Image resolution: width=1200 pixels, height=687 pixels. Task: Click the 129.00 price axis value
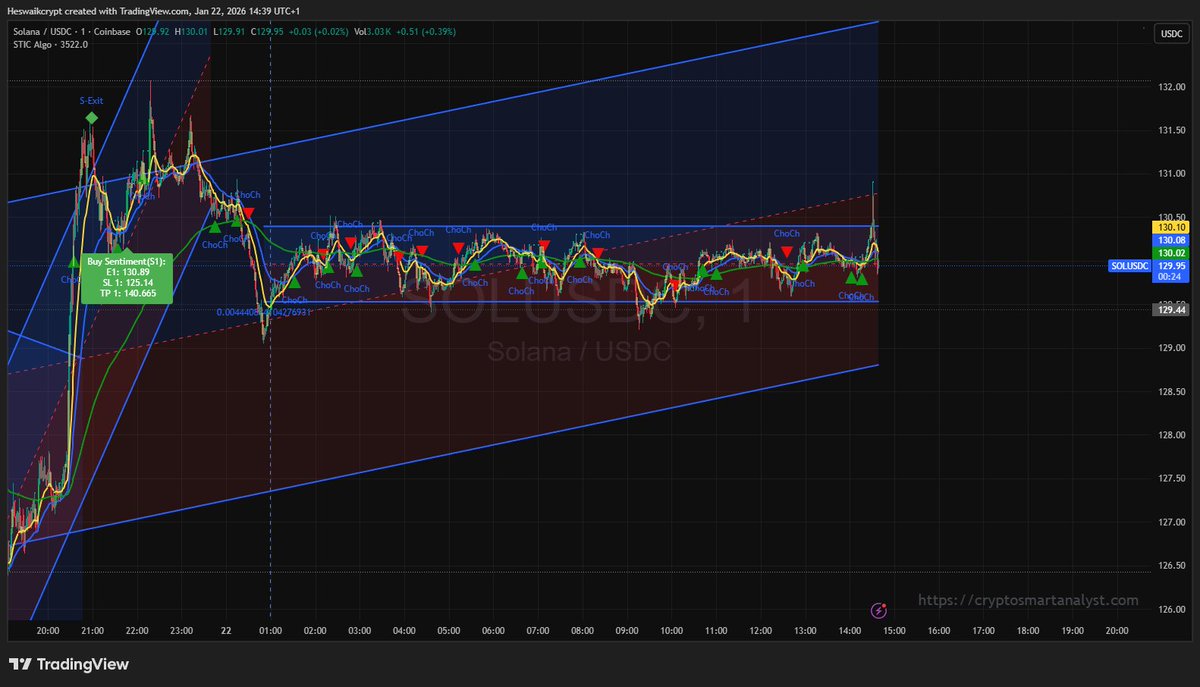point(1170,348)
